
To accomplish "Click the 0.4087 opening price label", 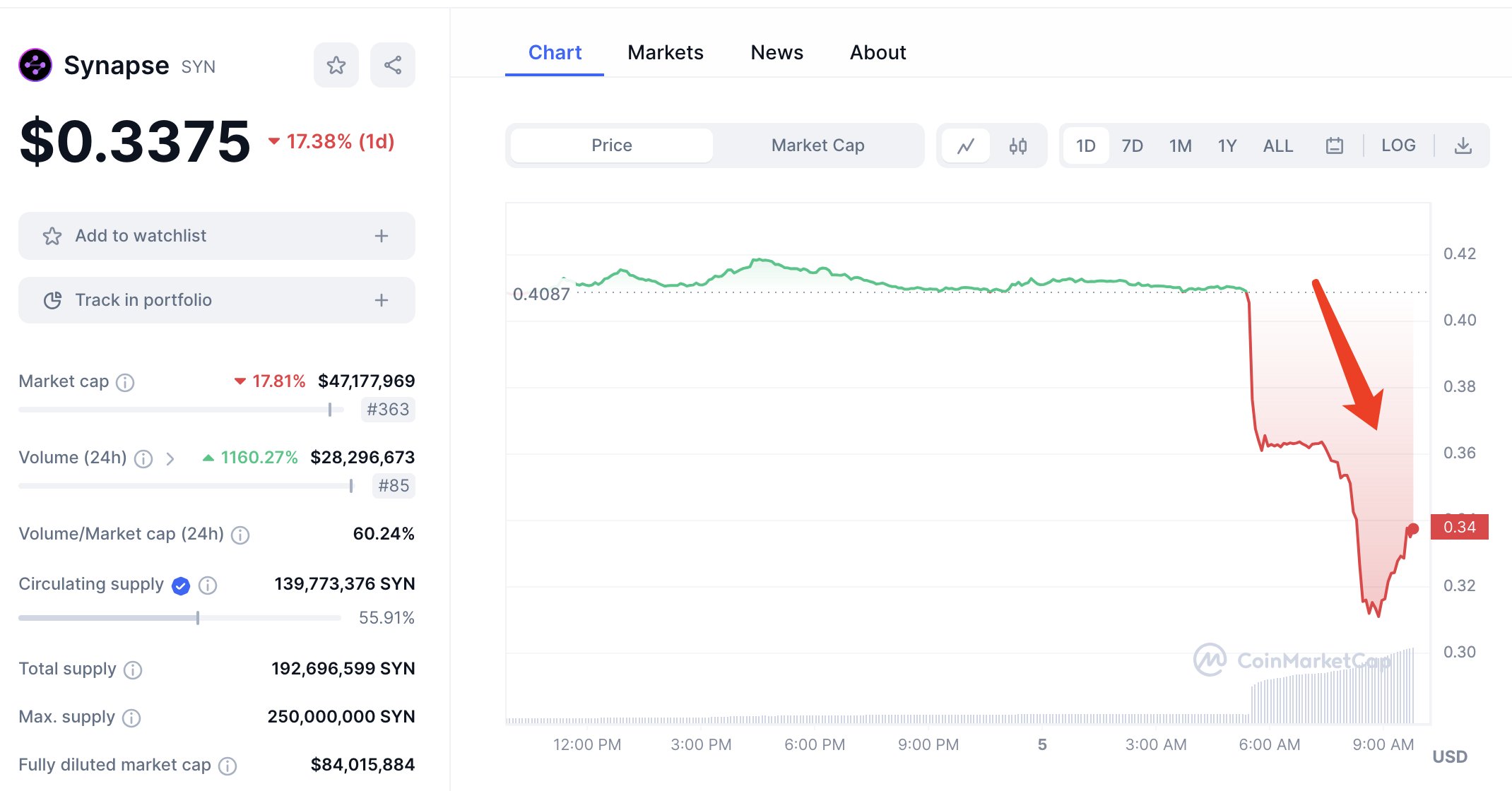I will click(x=541, y=295).
